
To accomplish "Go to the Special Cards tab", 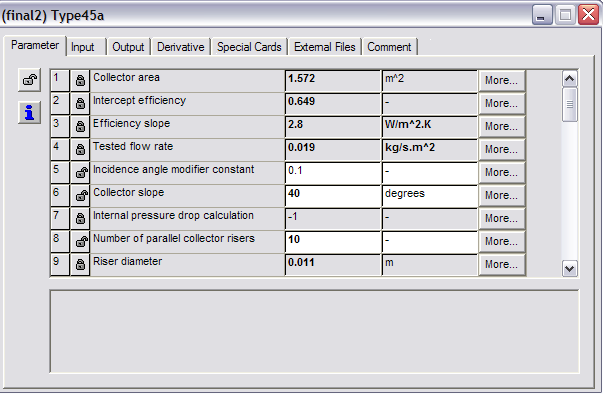I will click(x=249, y=47).
